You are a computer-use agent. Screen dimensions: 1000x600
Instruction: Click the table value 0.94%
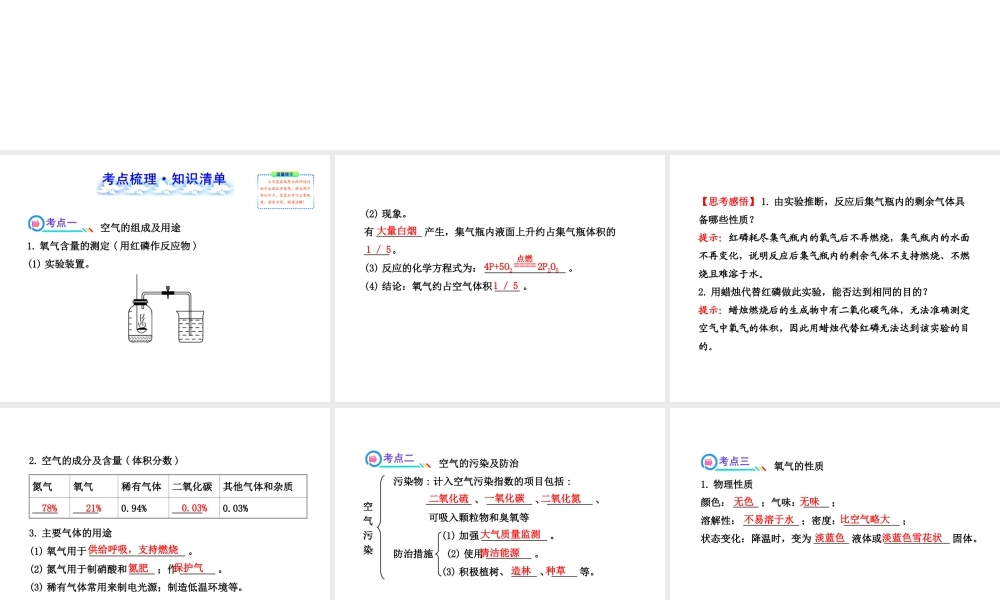134,508
